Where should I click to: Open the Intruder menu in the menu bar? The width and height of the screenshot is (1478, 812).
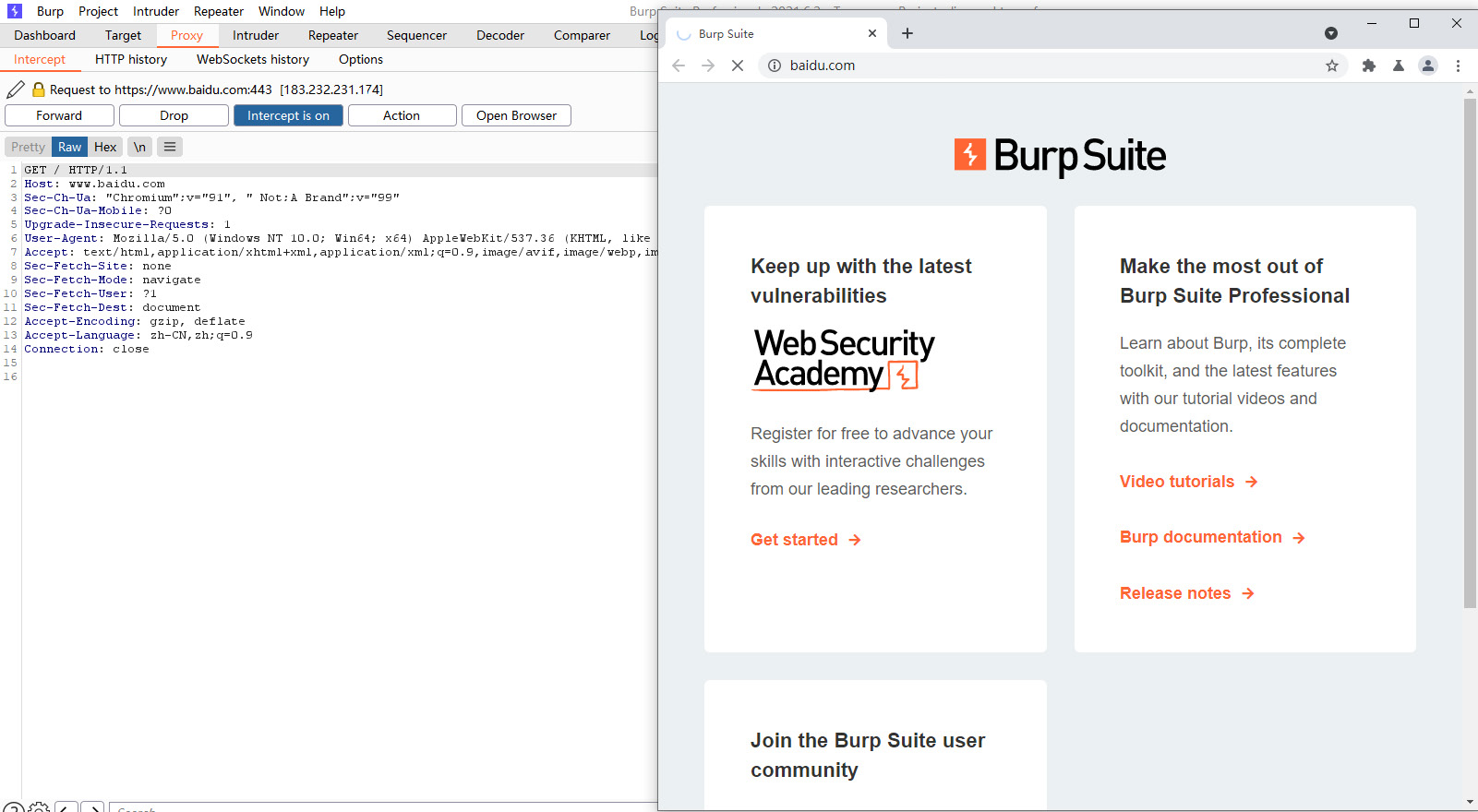tap(156, 11)
